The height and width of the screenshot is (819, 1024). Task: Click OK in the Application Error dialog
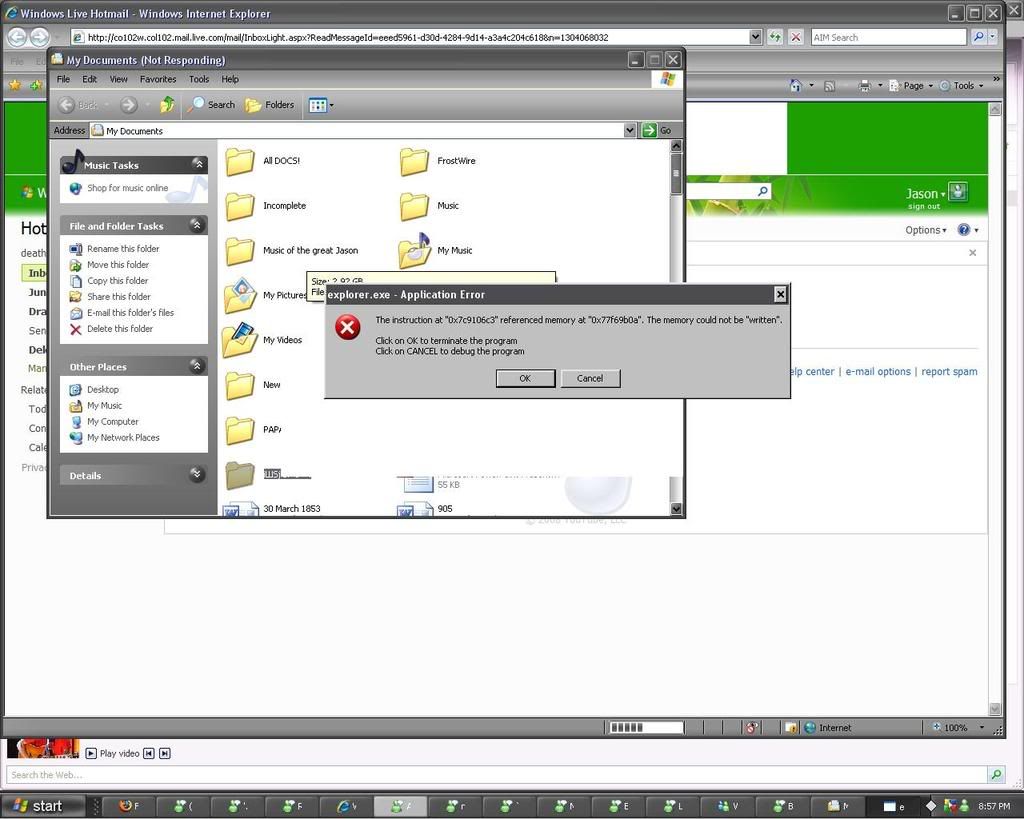(x=525, y=378)
